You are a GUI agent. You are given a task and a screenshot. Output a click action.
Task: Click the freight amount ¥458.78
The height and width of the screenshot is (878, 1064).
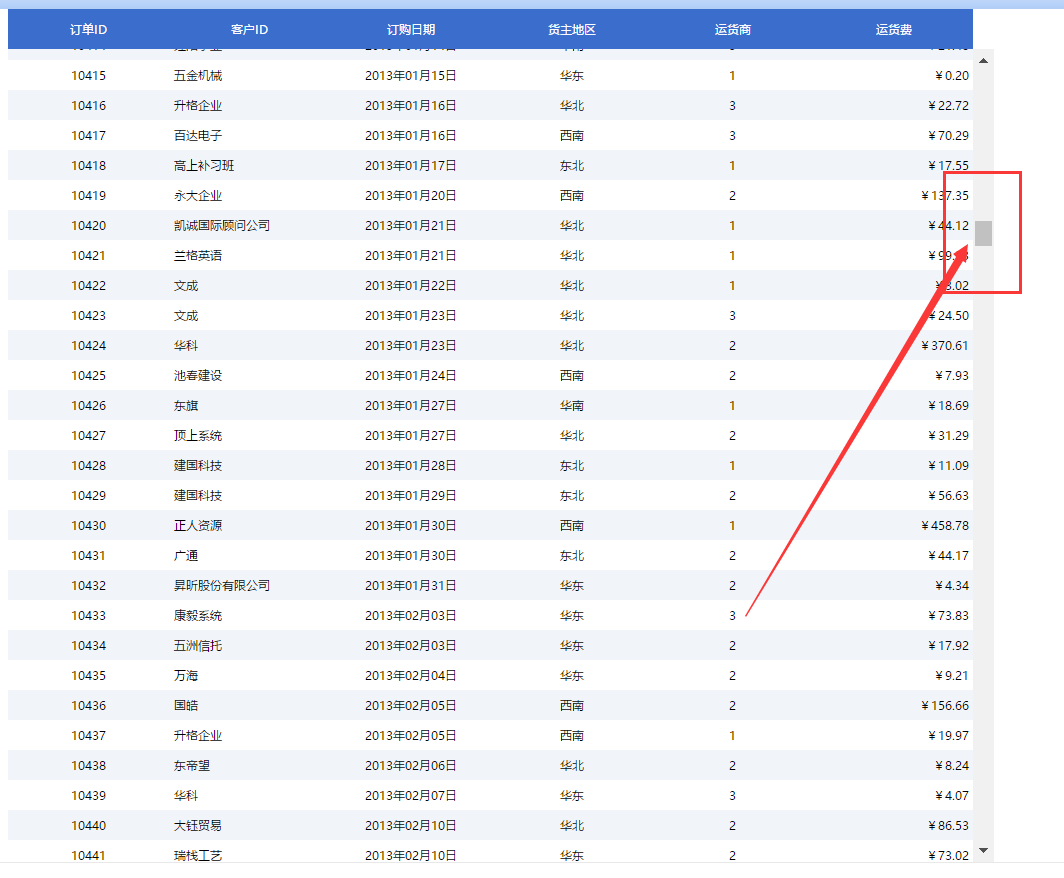pyautogui.click(x=944, y=526)
